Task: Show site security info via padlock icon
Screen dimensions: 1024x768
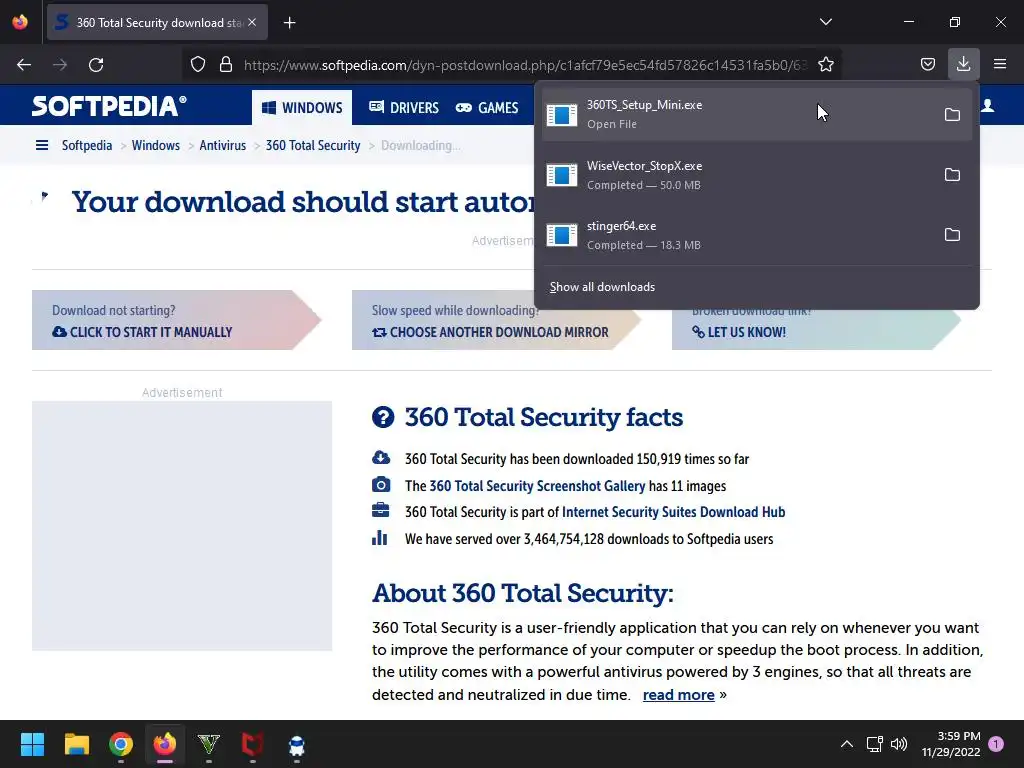Action: pos(226,64)
